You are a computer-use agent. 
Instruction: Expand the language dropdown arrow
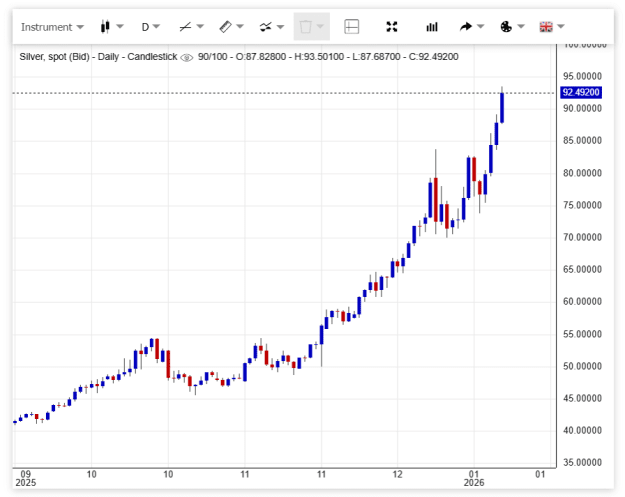pyautogui.click(x=561, y=27)
